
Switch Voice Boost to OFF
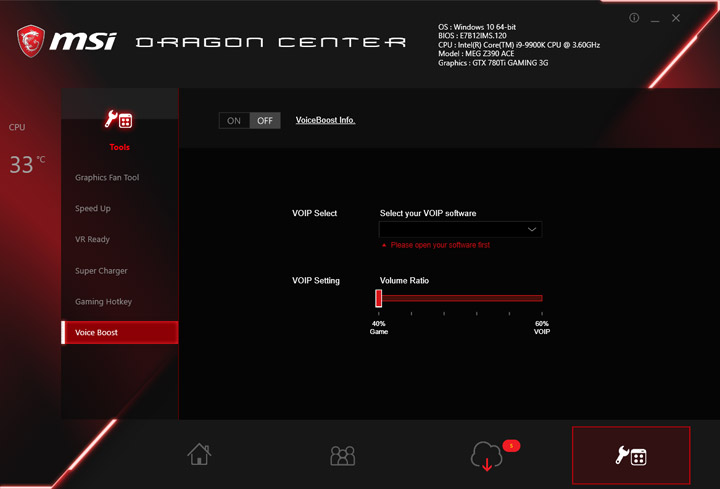265,121
